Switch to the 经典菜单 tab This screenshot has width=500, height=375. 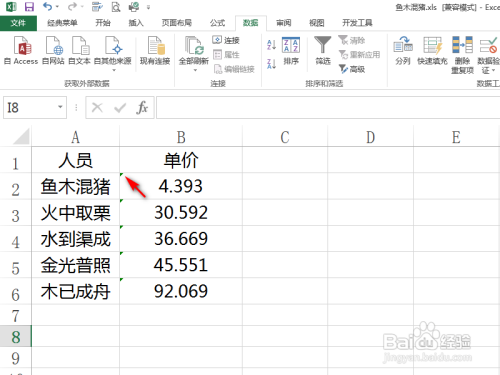[62, 23]
